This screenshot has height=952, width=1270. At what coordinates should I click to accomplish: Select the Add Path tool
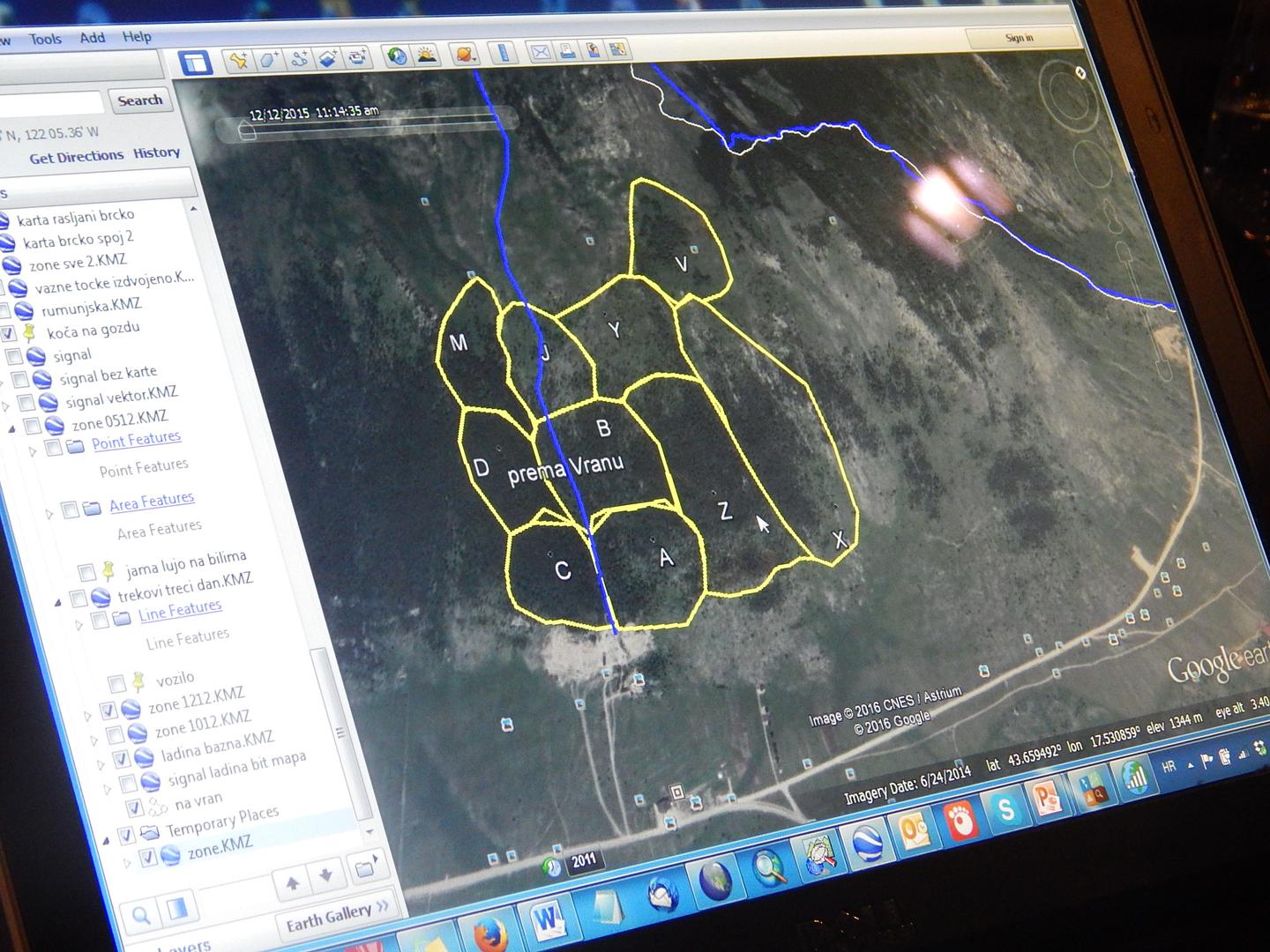299,59
